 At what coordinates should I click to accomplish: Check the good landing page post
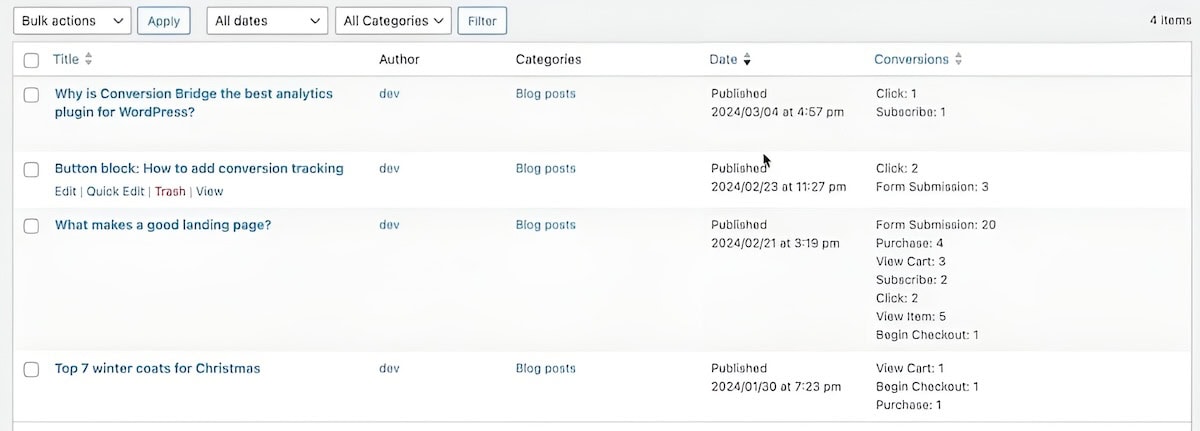click(x=31, y=226)
